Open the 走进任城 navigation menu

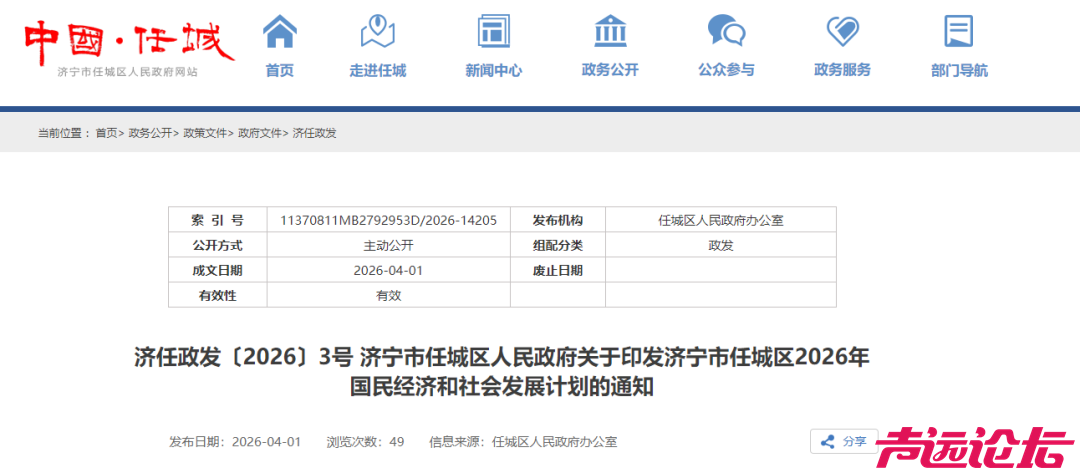(x=377, y=70)
